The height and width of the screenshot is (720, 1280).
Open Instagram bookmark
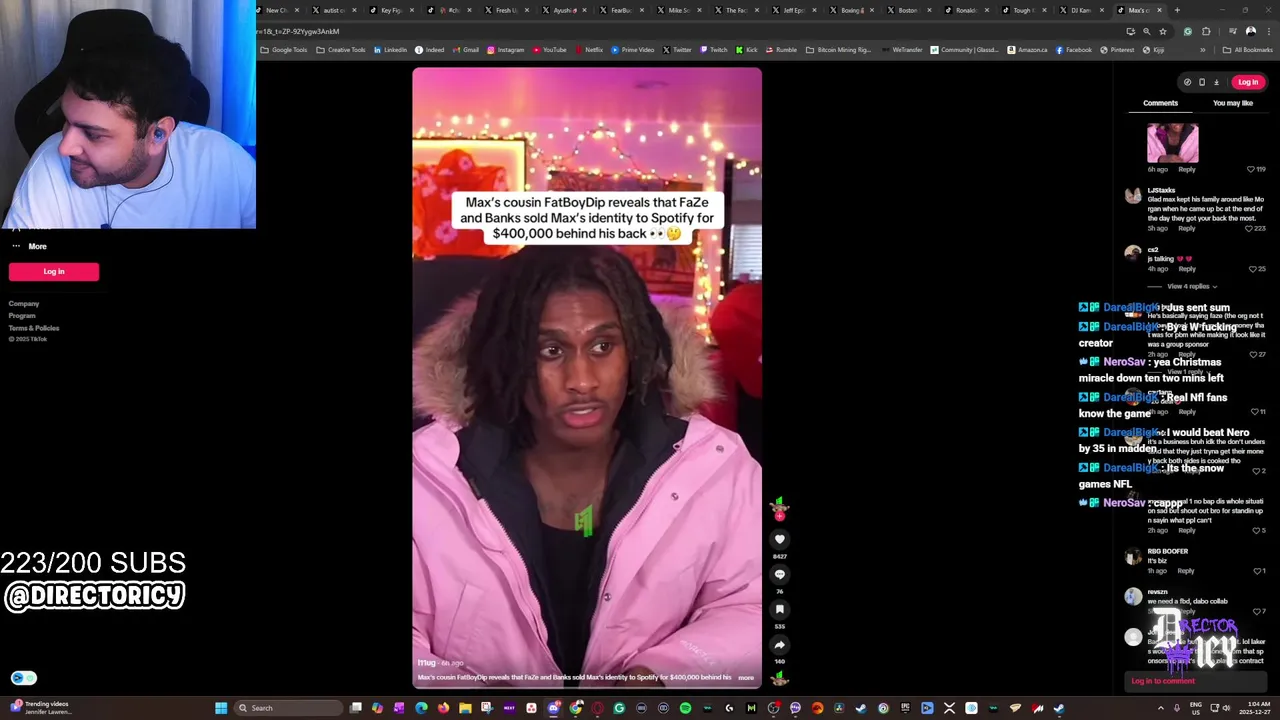(506, 50)
